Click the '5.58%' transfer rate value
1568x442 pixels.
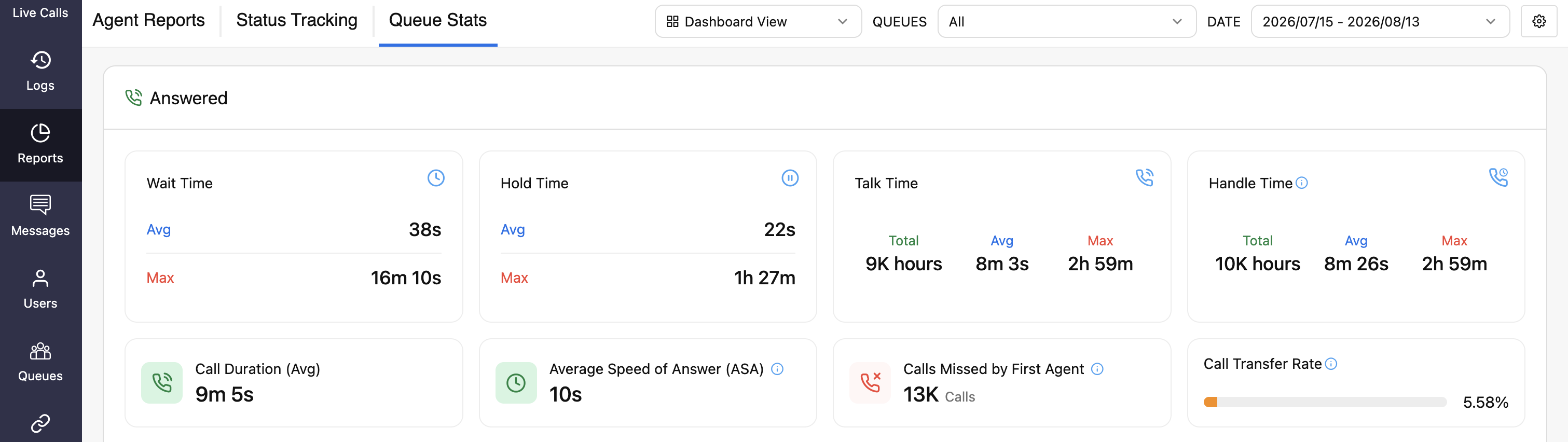tap(1485, 403)
